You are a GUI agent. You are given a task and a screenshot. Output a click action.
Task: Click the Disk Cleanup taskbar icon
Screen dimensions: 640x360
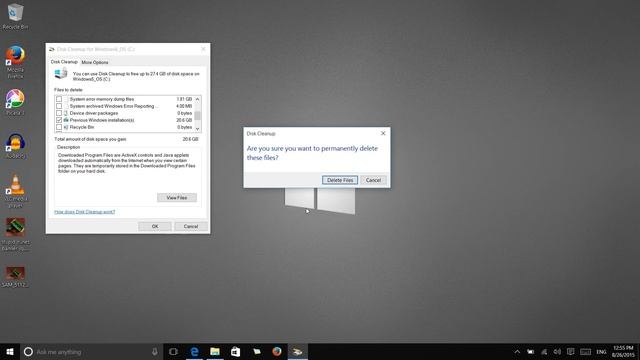tap(298, 351)
